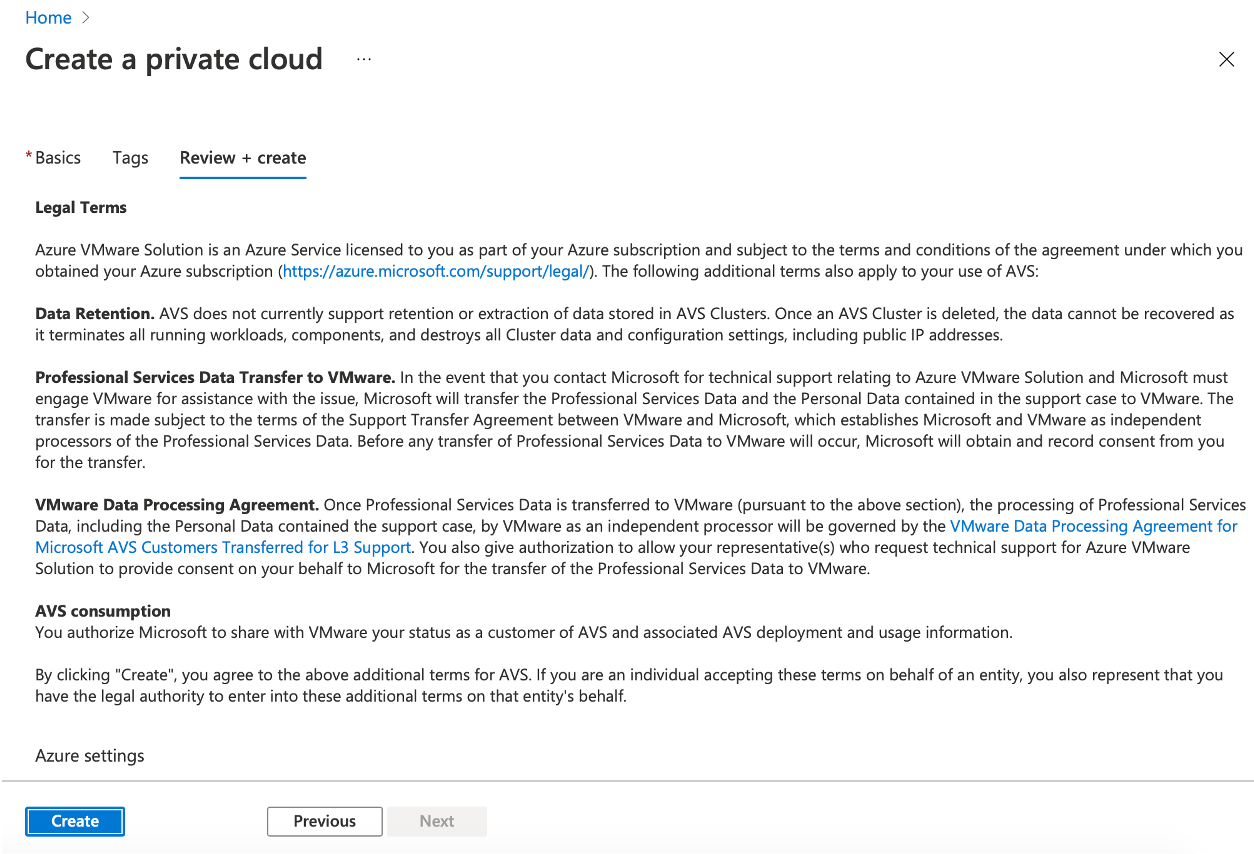Click the greyed-out Next button
Image resolution: width=1254 pixels, height=854 pixels.
(x=437, y=821)
